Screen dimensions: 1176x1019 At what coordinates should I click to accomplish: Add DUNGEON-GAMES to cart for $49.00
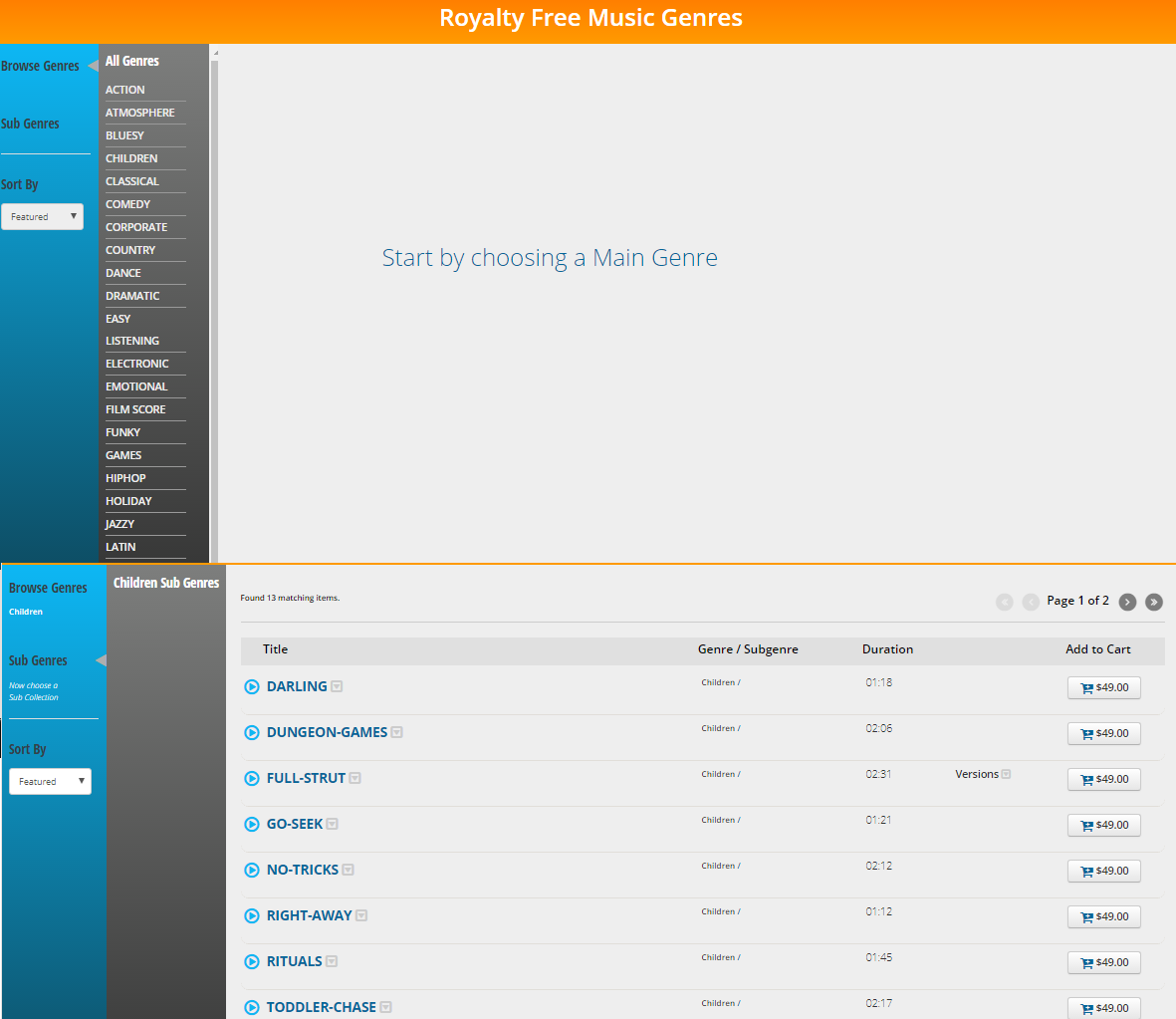click(1104, 733)
